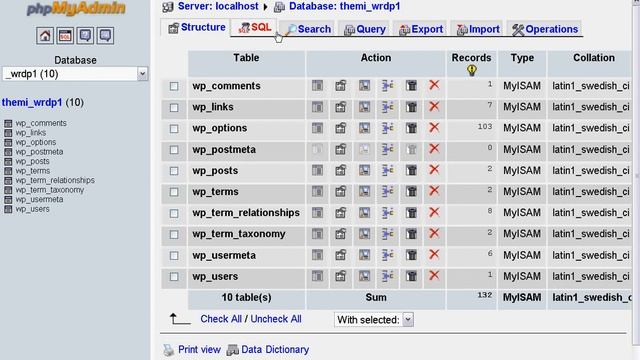Switch to the Export tab
The image size is (640, 360).
click(x=421, y=29)
